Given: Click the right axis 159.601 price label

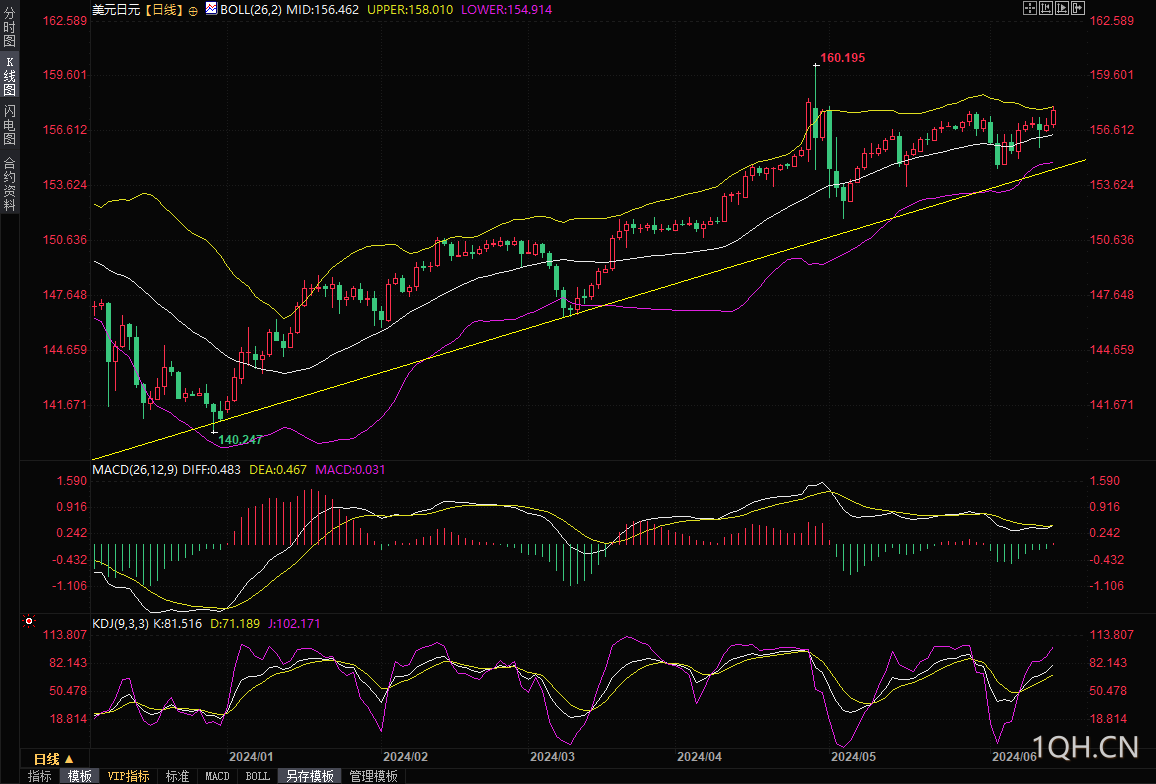Looking at the screenshot, I should pos(1112,74).
